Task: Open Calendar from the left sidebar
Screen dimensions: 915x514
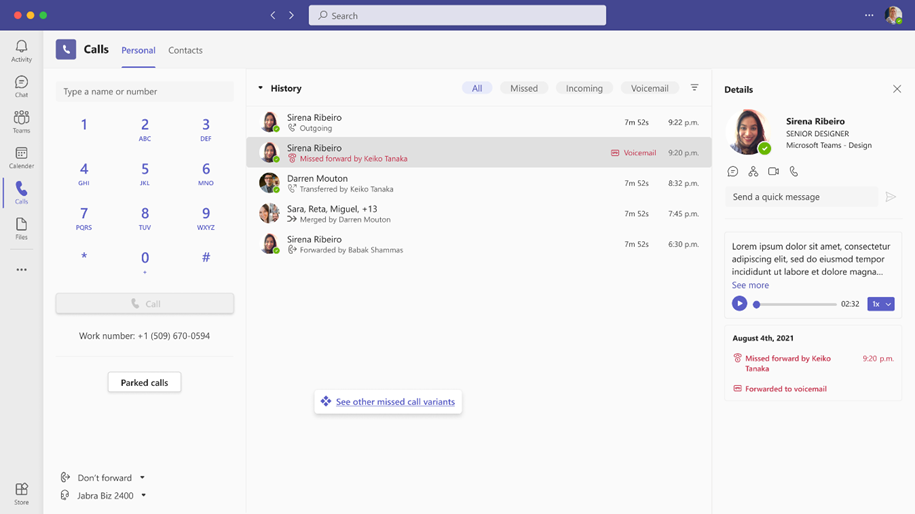Action: pyautogui.click(x=22, y=158)
